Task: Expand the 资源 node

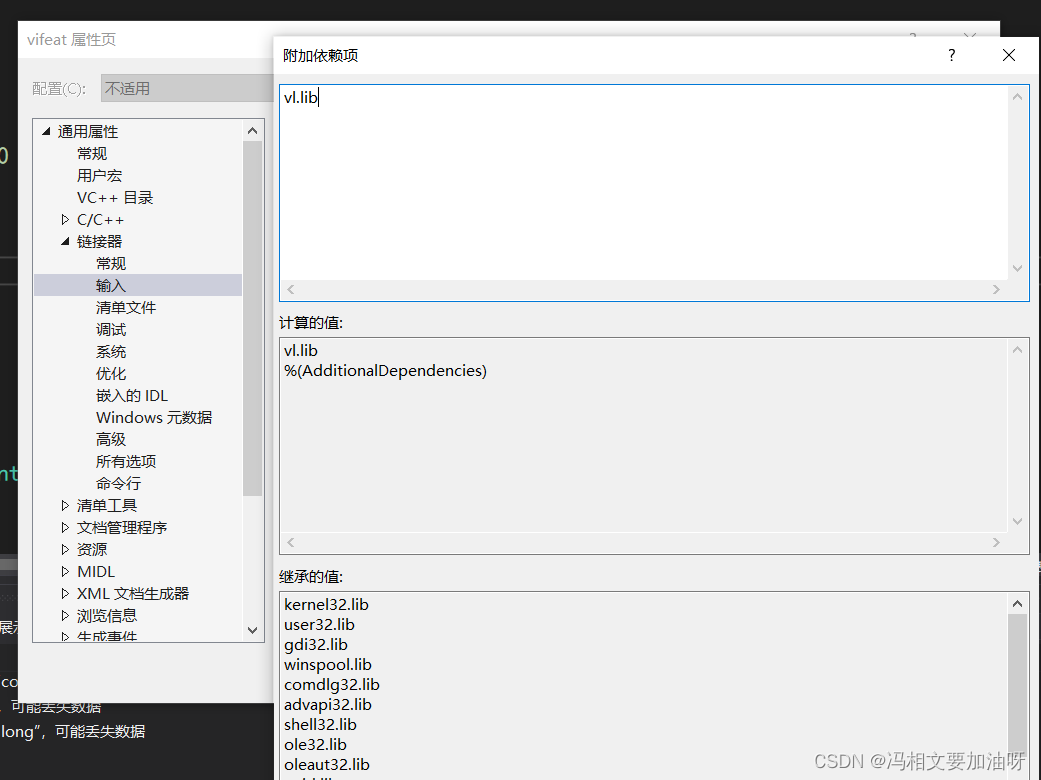Action: click(x=65, y=549)
